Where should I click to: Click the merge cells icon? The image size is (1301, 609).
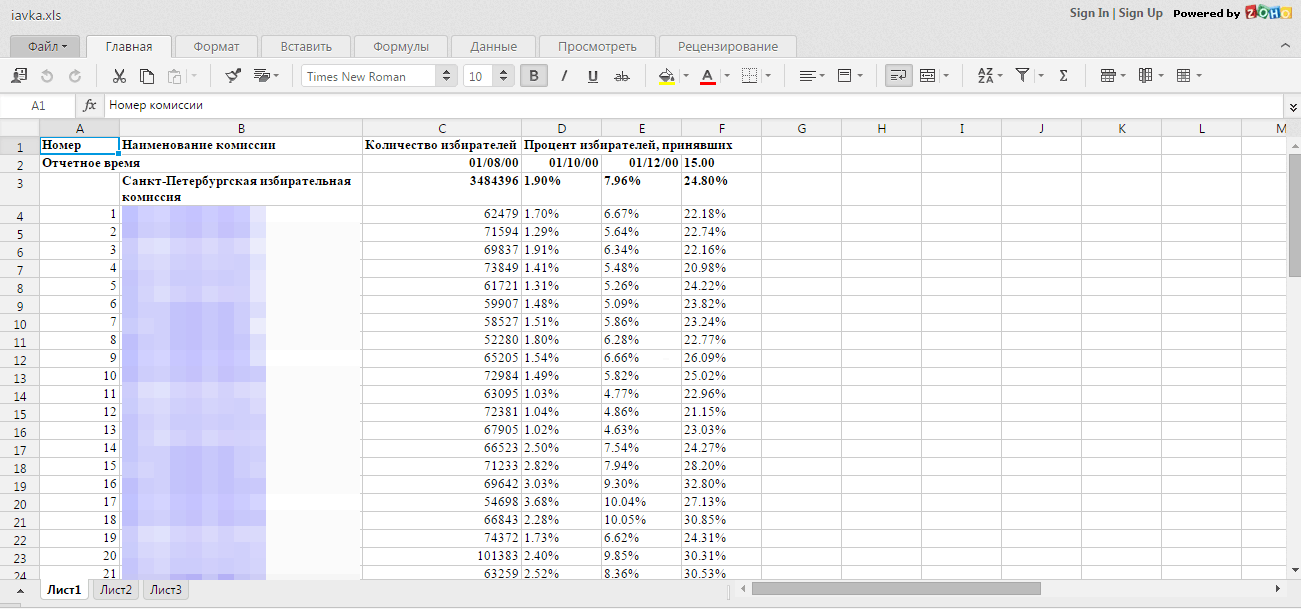coord(927,76)
